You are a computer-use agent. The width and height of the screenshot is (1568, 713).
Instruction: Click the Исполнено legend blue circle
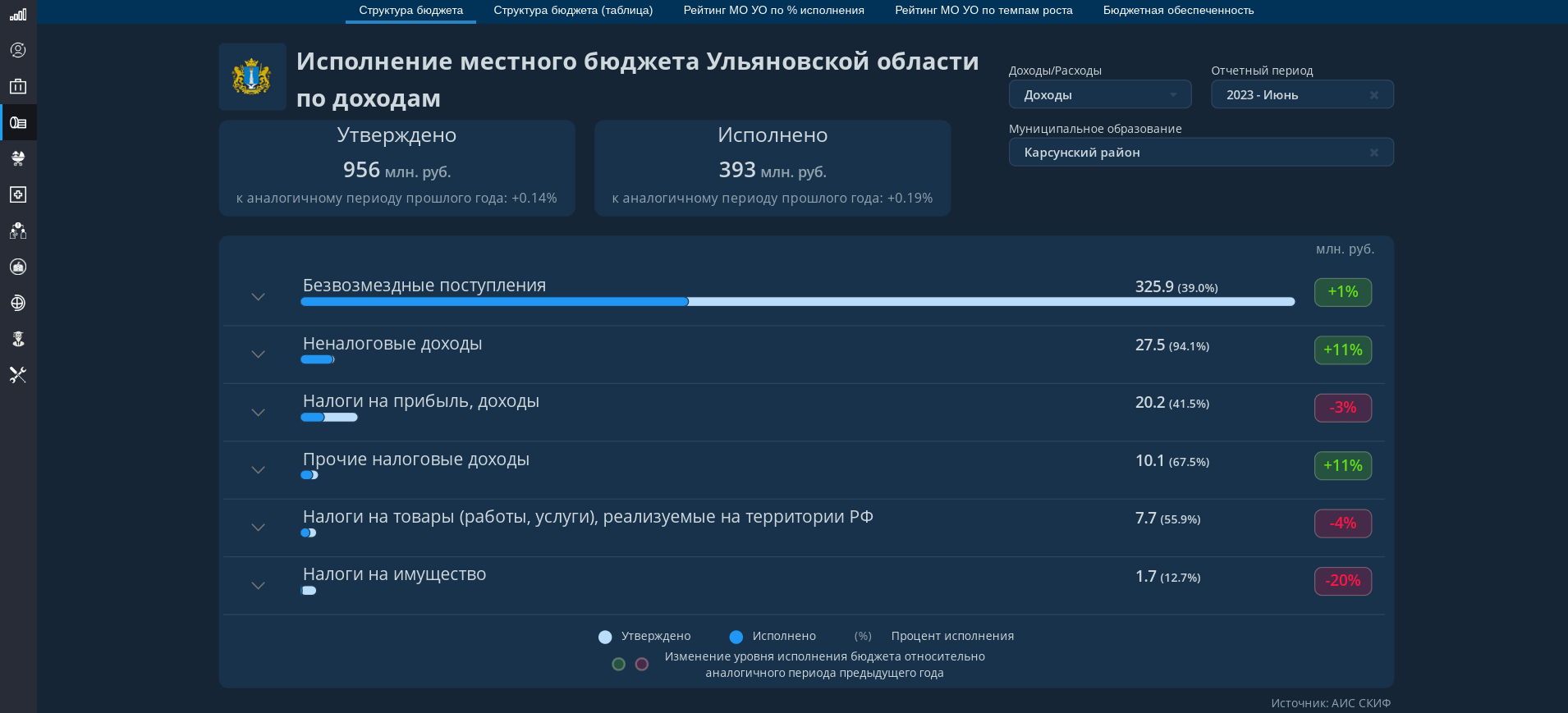pos(736,637)
